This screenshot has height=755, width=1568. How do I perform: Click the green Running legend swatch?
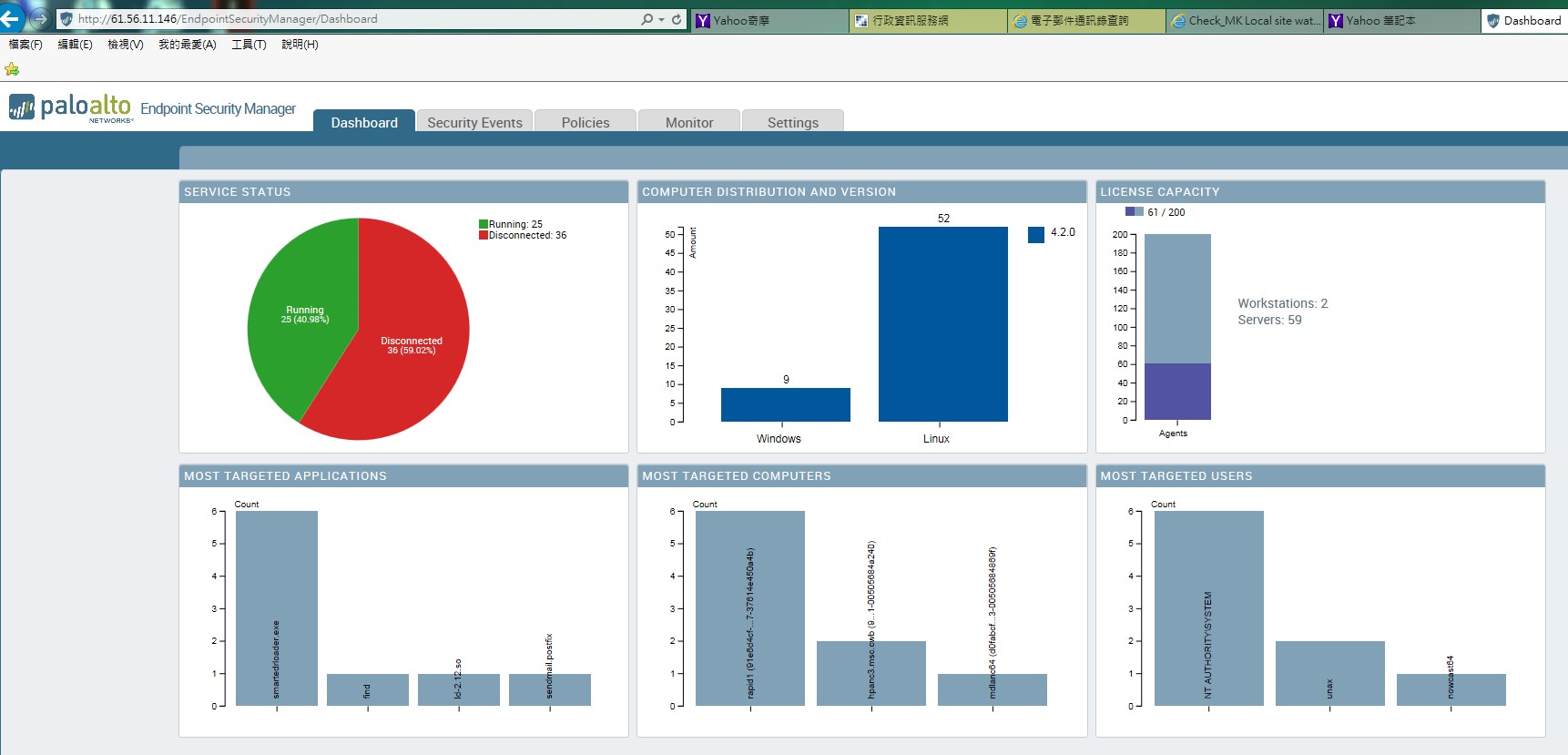point(484,224)
